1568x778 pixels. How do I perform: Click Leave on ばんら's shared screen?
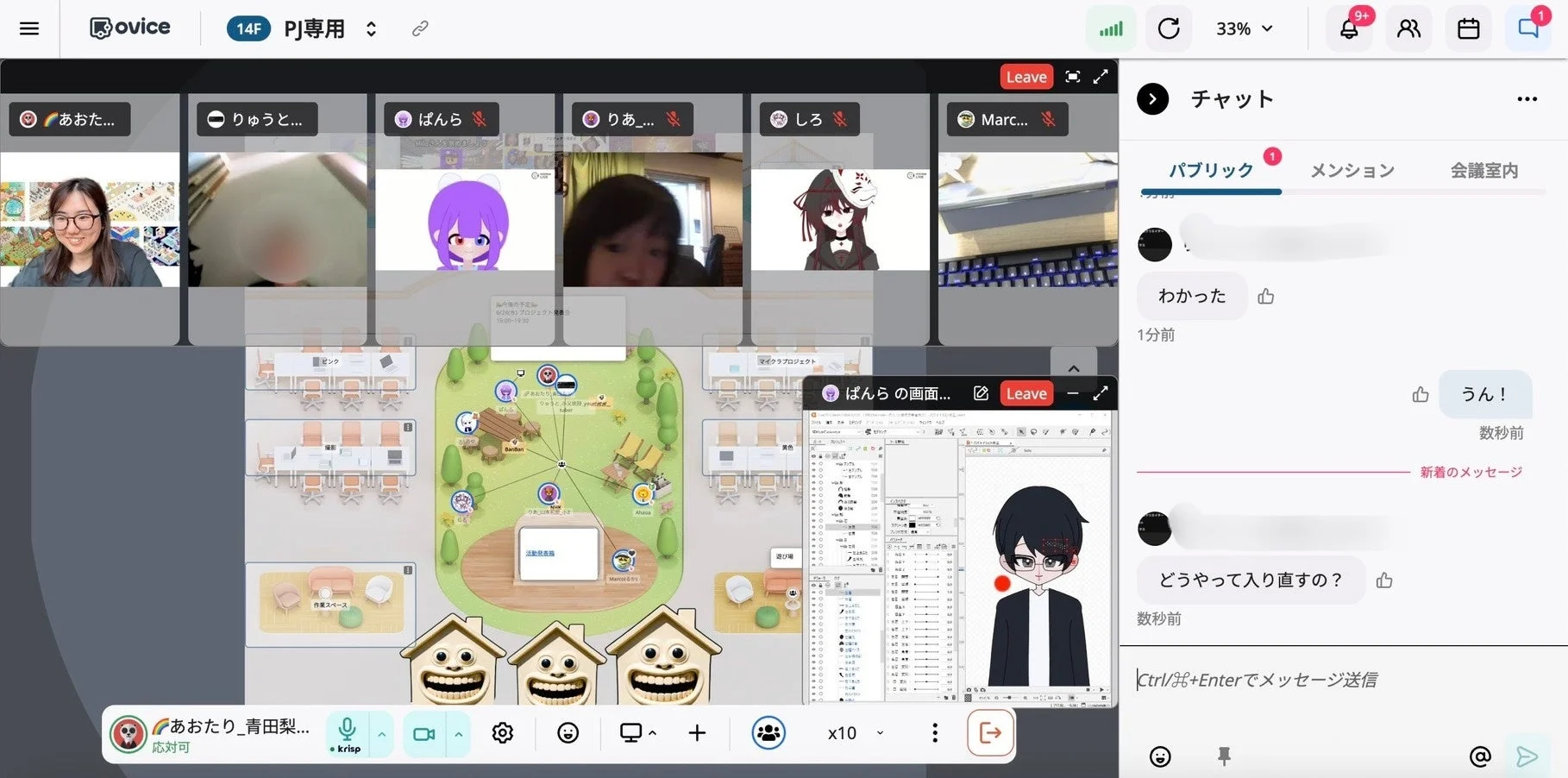point(1026,393)
